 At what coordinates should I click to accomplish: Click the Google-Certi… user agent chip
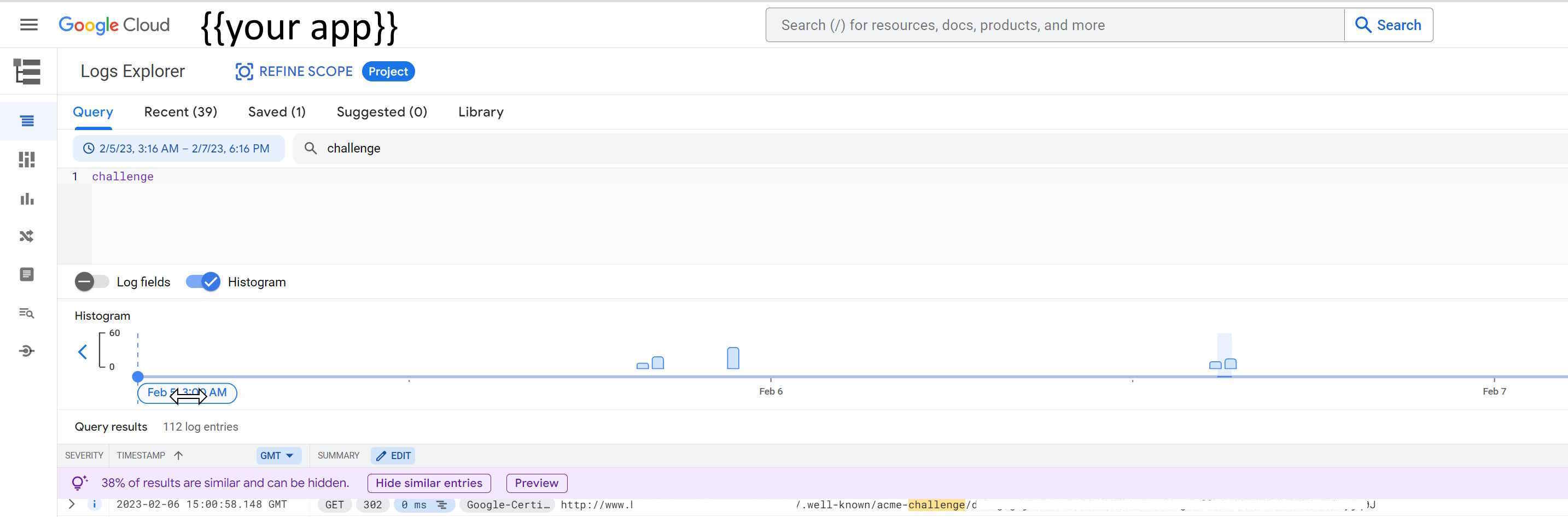[x=508, y=505]
